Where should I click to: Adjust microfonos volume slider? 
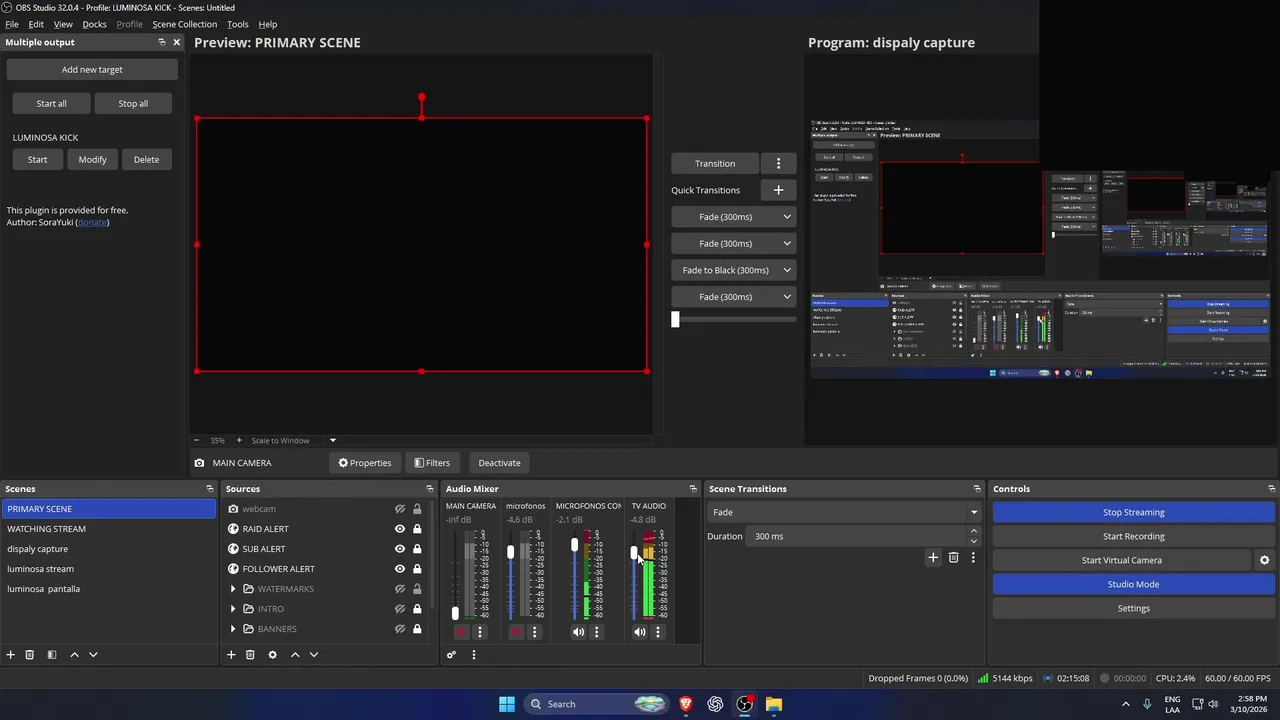click(x=510, y=552)
